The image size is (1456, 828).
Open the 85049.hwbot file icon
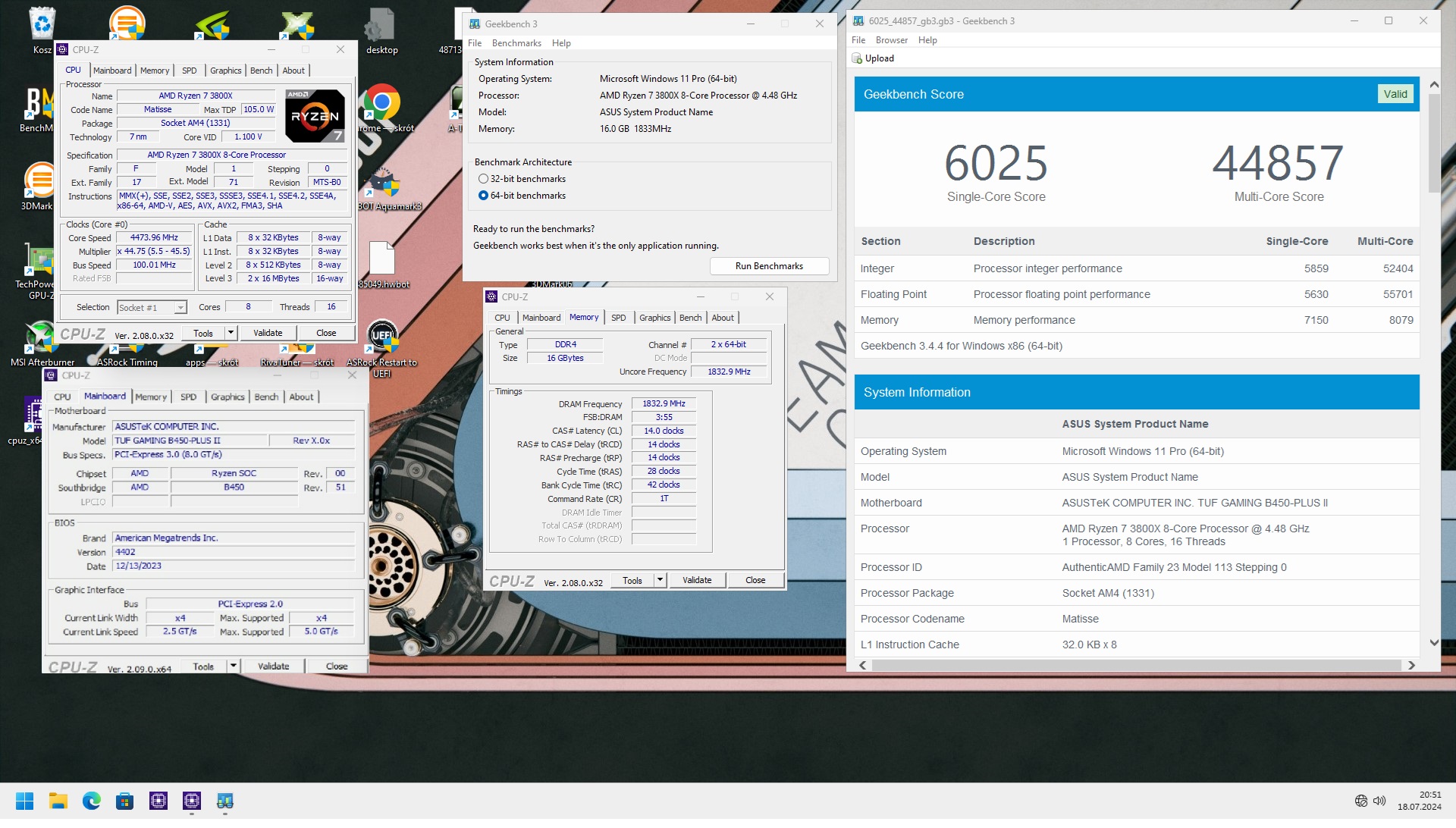(382, 265)
